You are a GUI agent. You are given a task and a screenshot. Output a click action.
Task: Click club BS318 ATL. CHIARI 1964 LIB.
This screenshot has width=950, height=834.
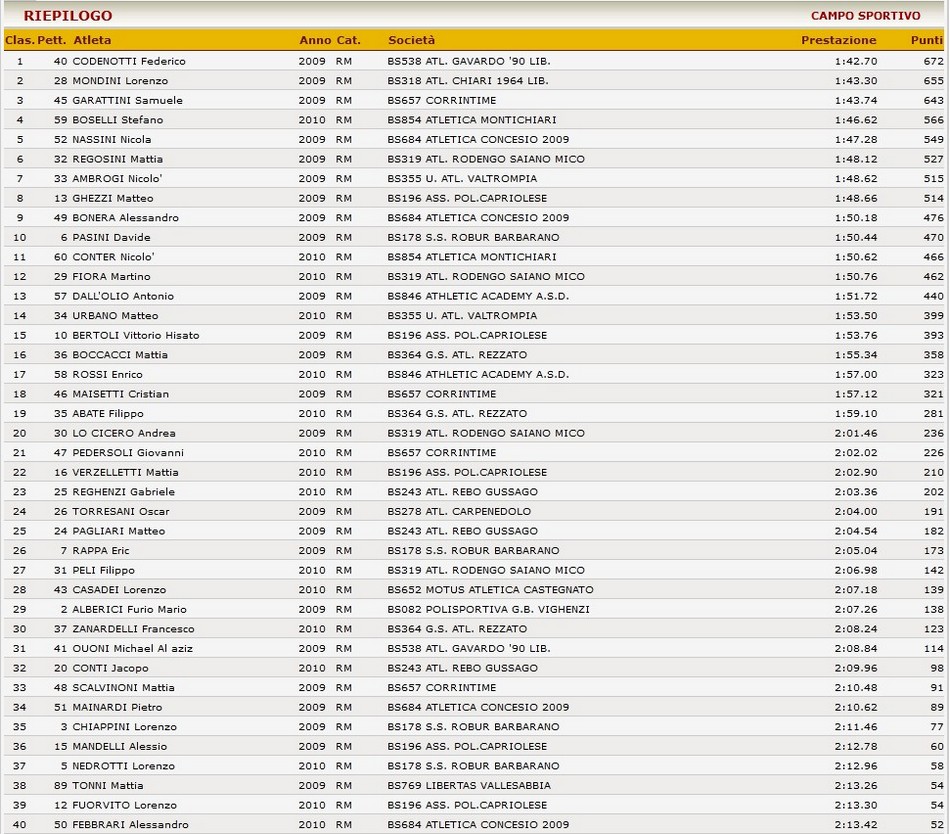(468, 81)
